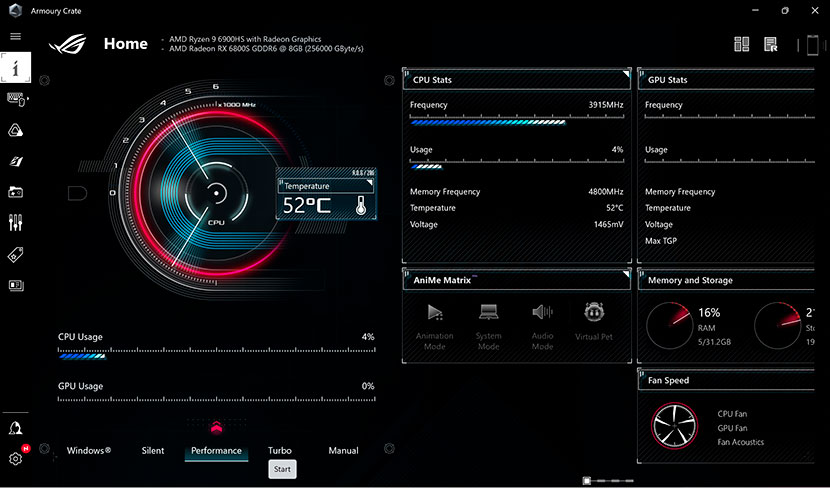Click the RAM 16% circular gauge

pos(670,326)
